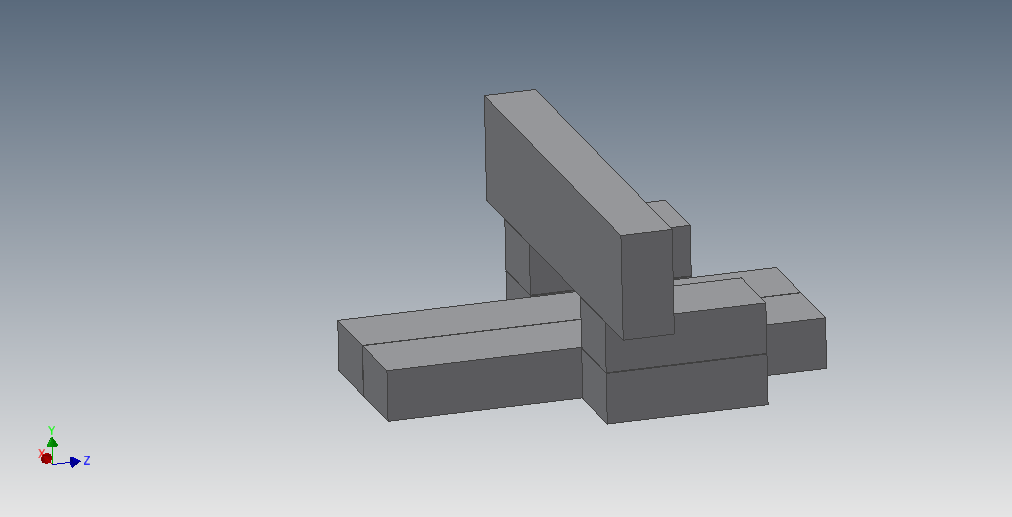
Task: Click the green Y-axis arrow on the triad
Action: coord(52,442)
